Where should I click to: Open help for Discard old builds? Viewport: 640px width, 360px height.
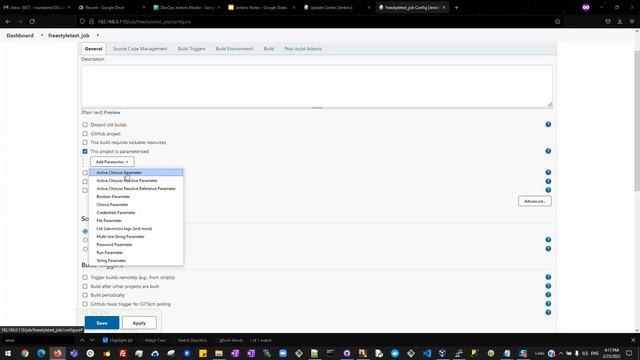coord(548,124)
